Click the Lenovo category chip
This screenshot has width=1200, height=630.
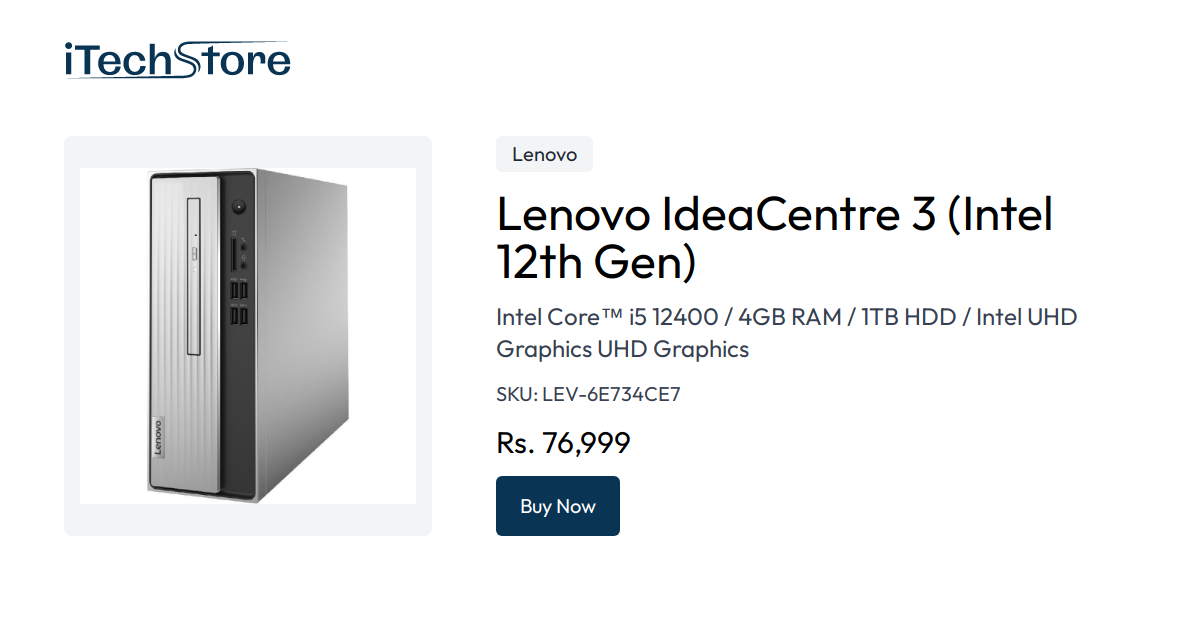click(544, 154)
